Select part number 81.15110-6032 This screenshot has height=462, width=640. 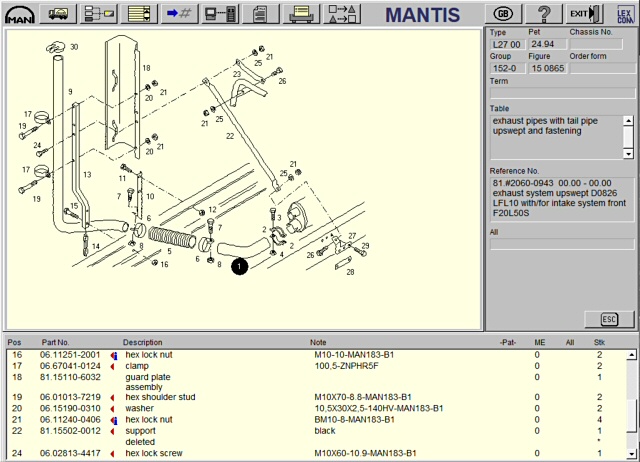(70, 377)
